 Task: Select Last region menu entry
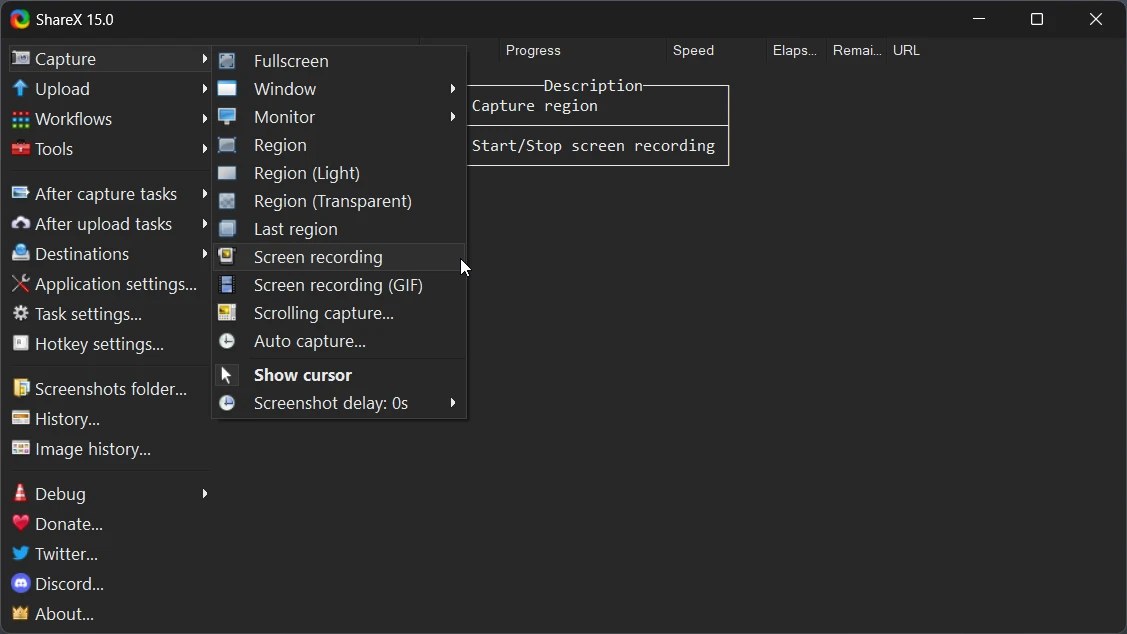pos(339,229)
